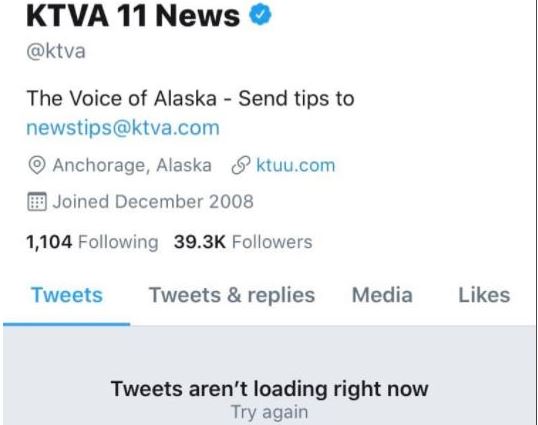Image resolution: width=538 pixels, height=425 pixels.
Task: Click the Joined December 2008 text
Action: 153,202
